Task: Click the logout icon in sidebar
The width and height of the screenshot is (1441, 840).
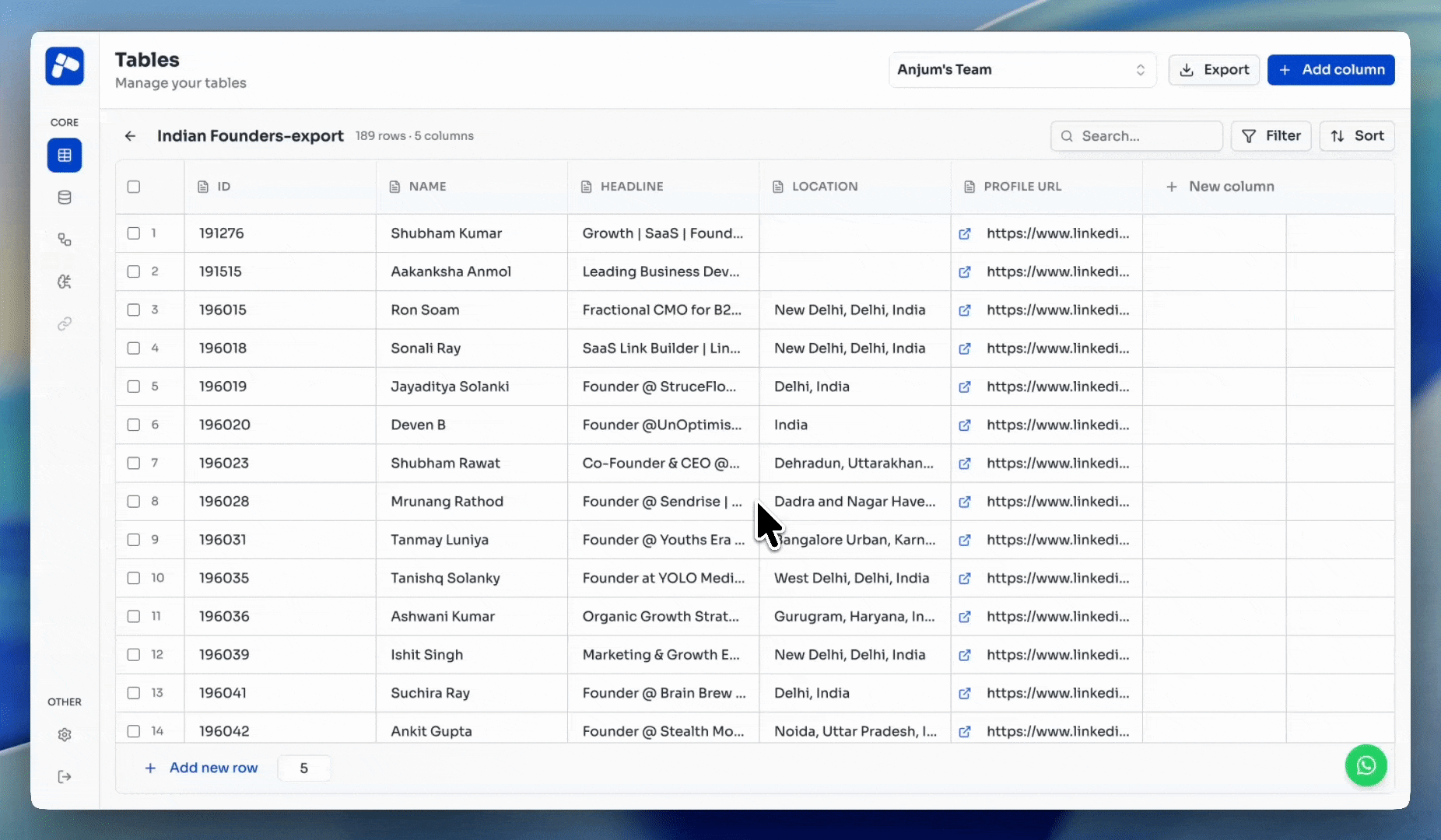Action: 65,777
